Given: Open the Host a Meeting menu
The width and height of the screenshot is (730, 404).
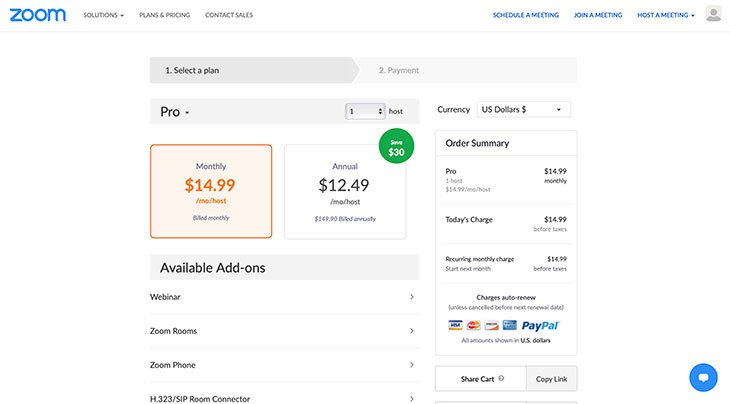Looking at the screenshot, I should pos(666,15).
